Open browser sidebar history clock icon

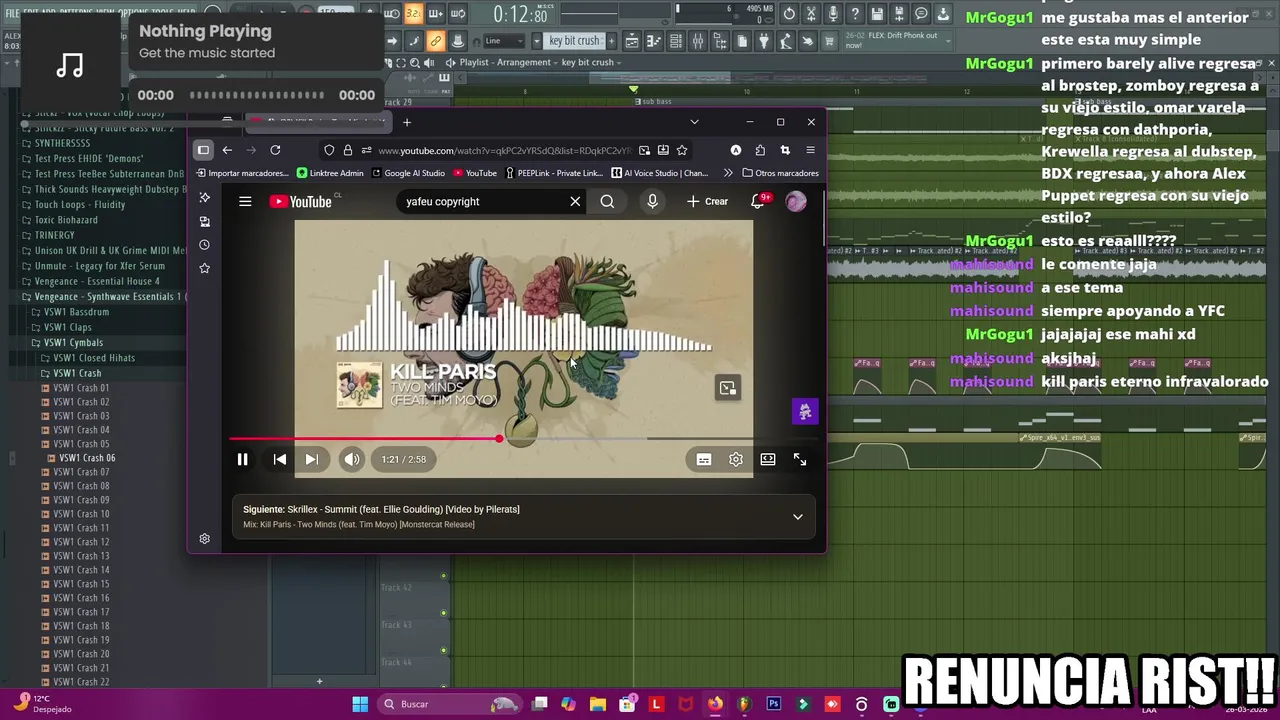pos(204,245)
